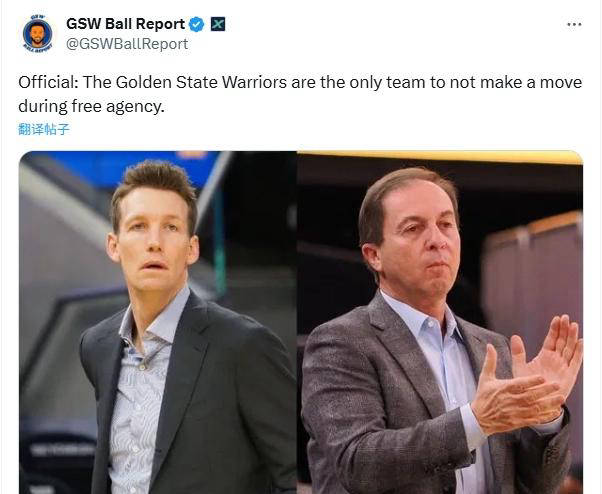Open the right photo of clapping man
The height and width of the screenshot is (494, 602).
(440, 322)
